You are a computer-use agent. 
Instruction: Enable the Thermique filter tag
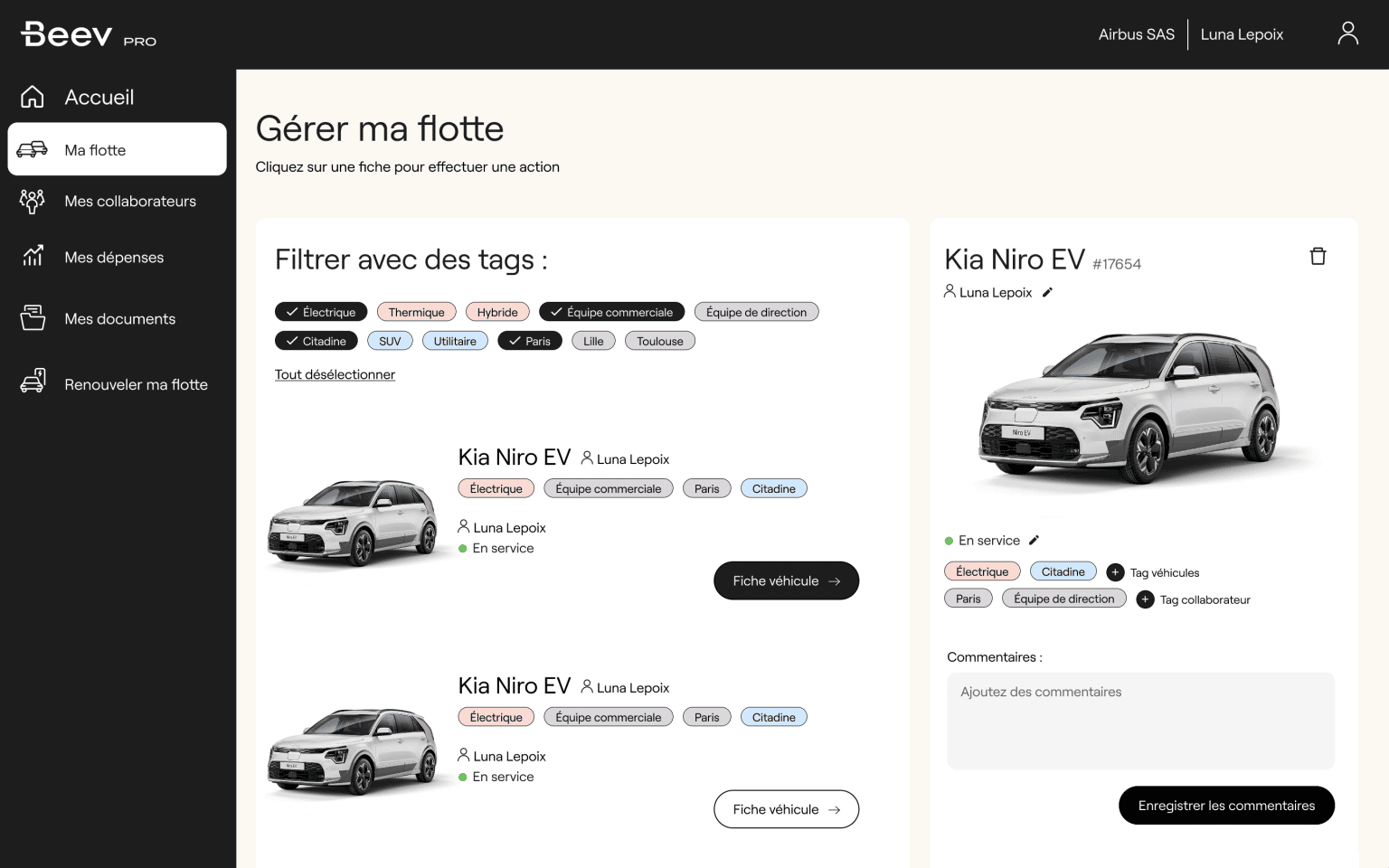[416, 312]
